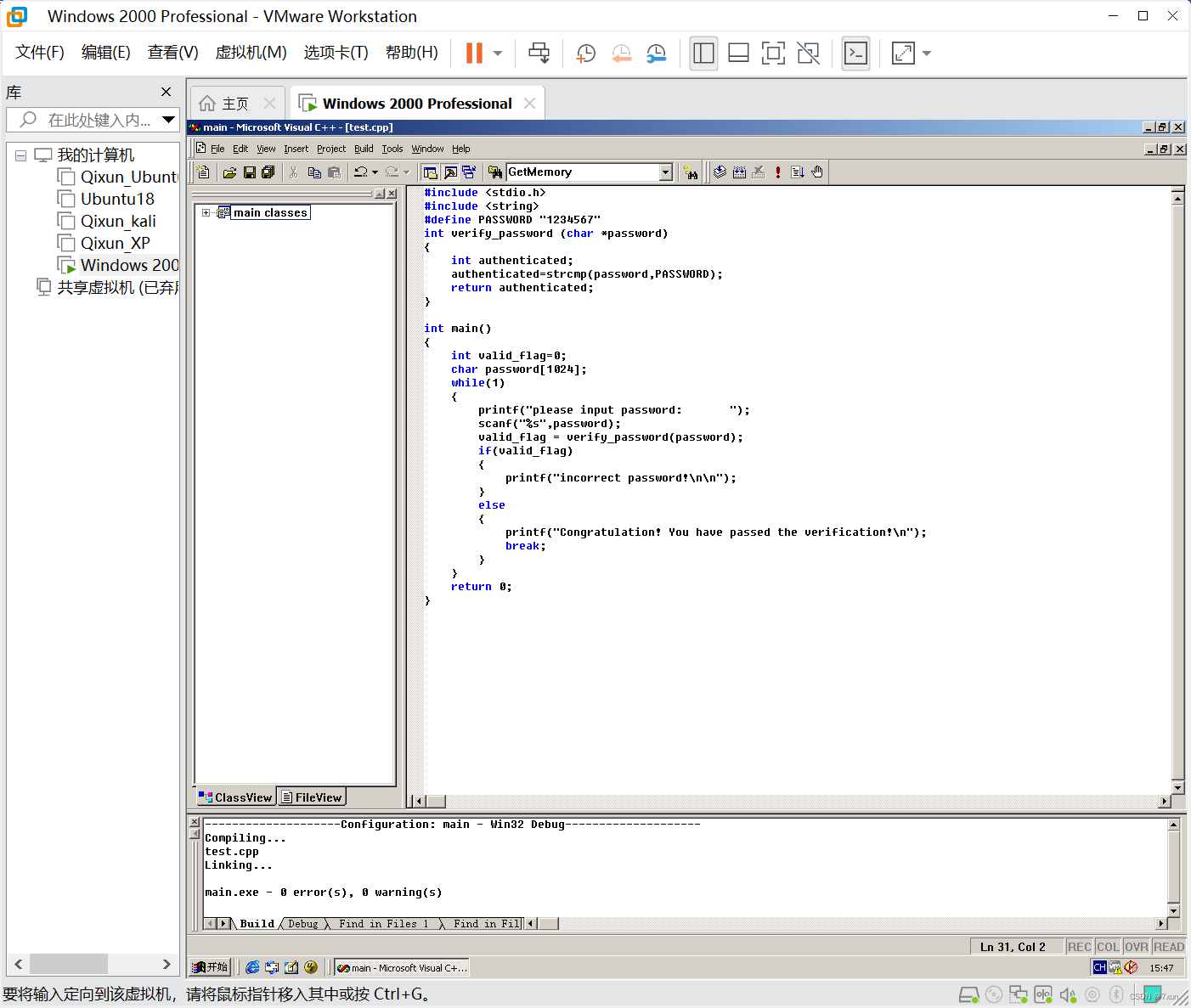Take a VMware snapshot icon

tap(586, 53)
